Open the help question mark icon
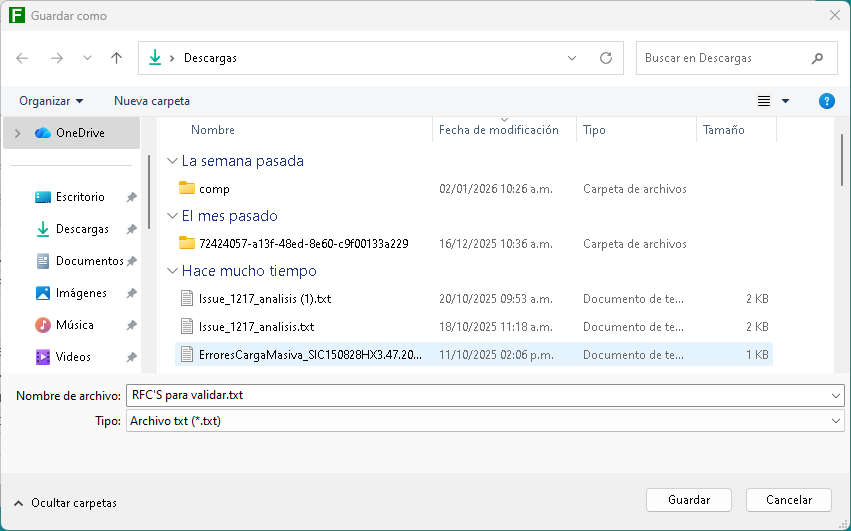851x531 pixels. (826, 101)
